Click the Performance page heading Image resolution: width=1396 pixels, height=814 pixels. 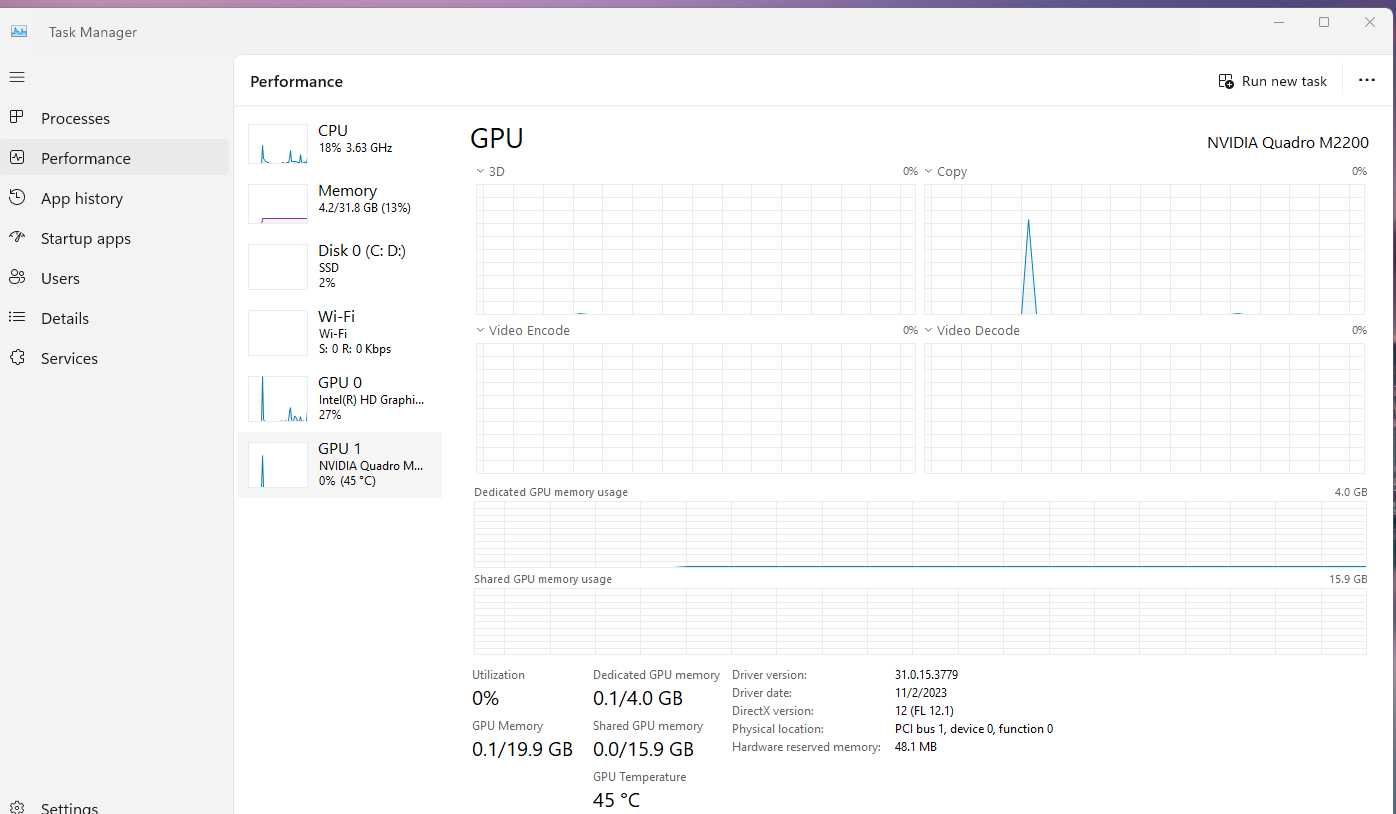click(296, 82)
